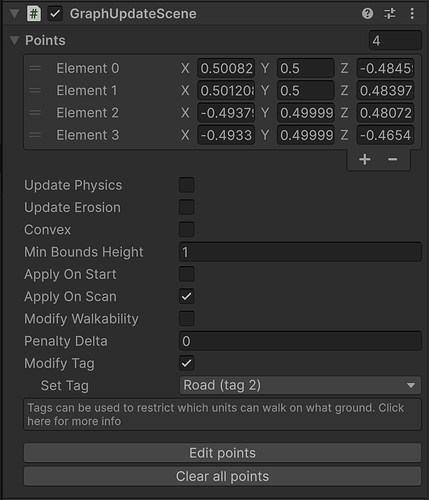
Task: Click the GraphUpdateScene script icon
Action: click(34, 14)
